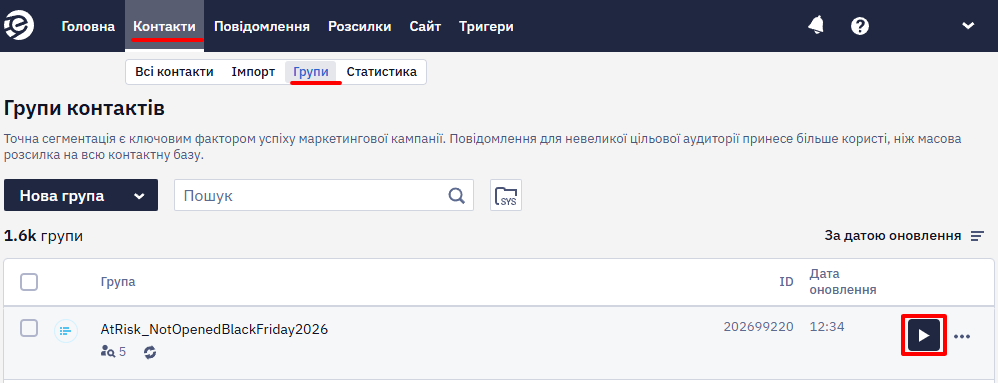The width and height of the screenshot is (998, 383).
Task: Check the AtRisk_NotOpenedBlackFriday2026 row checkbox
Action: [x=29, y=328]
